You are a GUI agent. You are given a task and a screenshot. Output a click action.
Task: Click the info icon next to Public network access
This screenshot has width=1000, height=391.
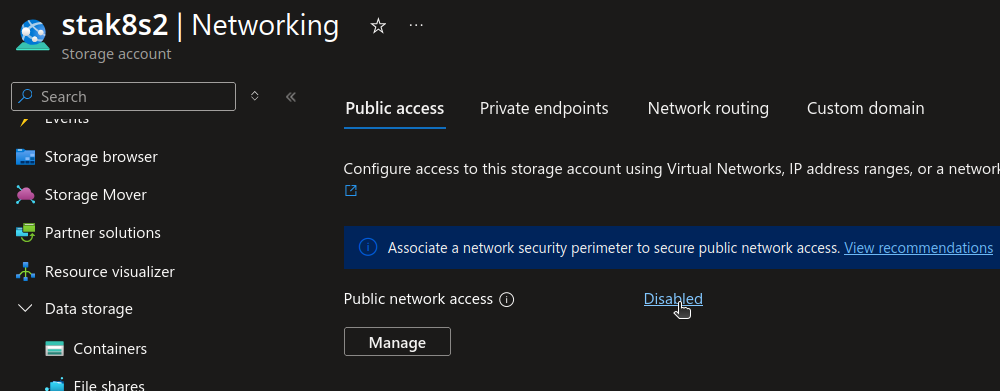(x=507, y=299)
